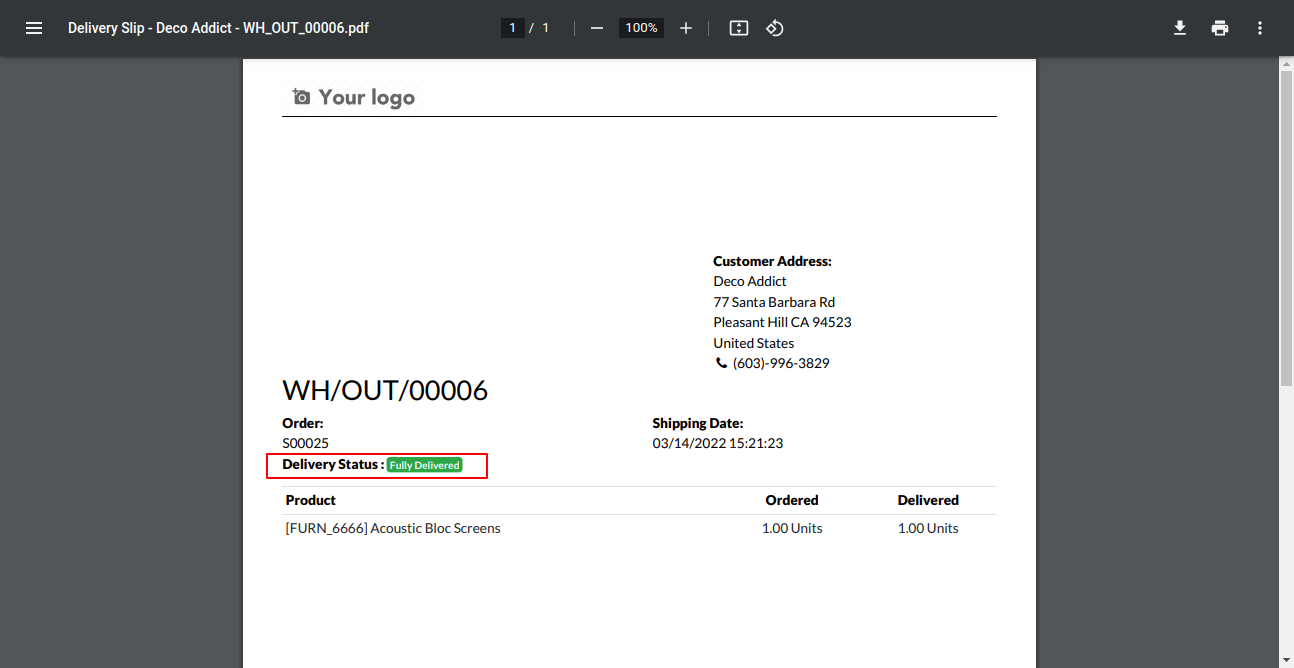This screenshot has width=1294, height=668.
Task: Click the vertical scrollbar thumb
Action: [1286, 228]
